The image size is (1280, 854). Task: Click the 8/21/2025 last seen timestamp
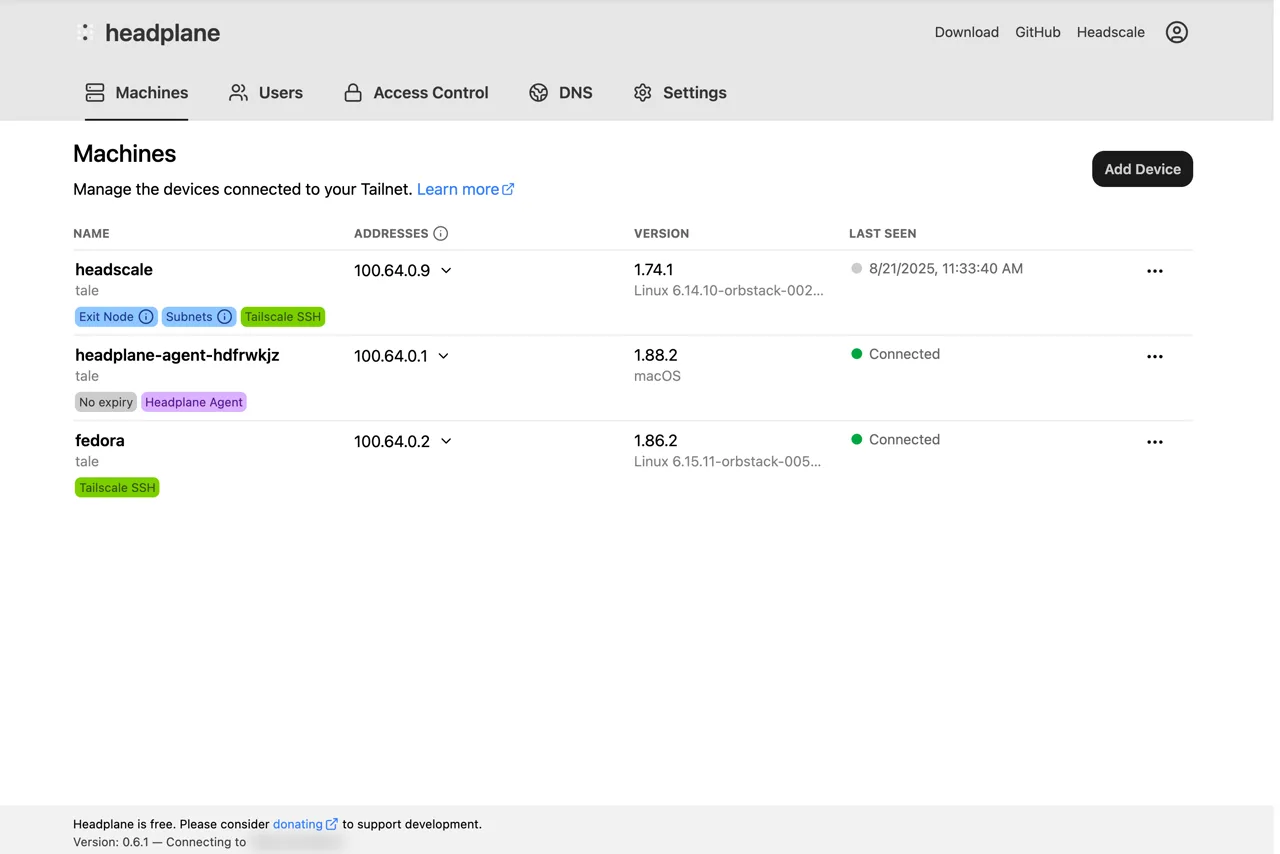946,268
